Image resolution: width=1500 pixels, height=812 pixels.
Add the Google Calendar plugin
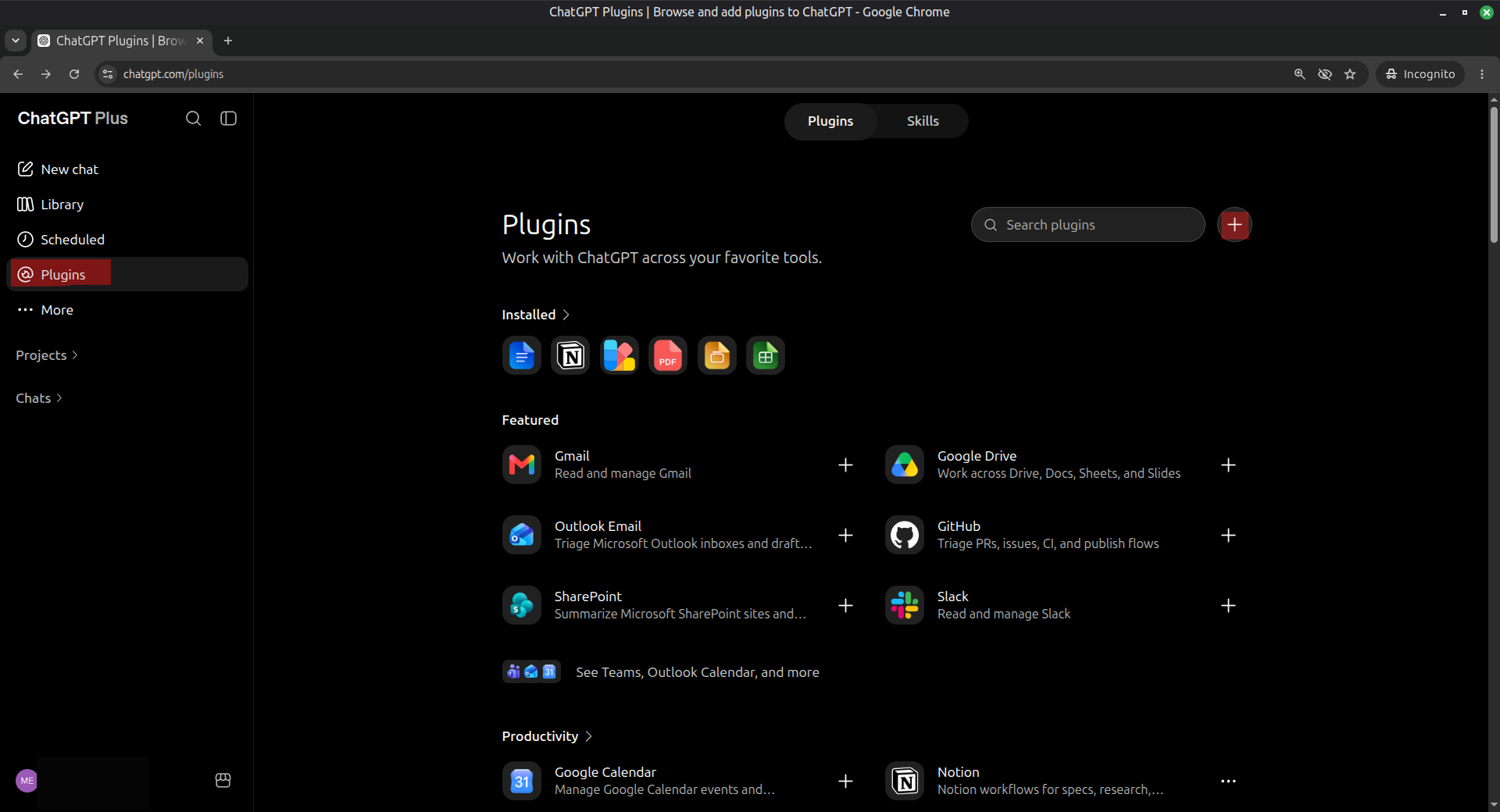click(x=845, y=782)
